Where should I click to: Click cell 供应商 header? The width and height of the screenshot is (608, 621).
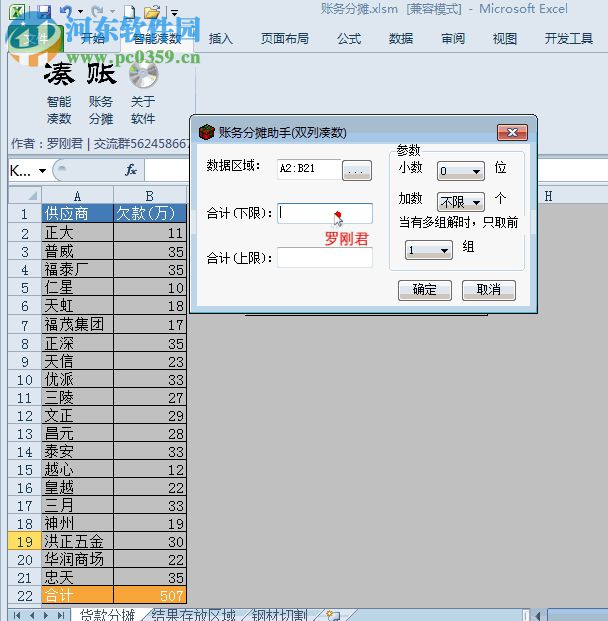tap(77, 213)
